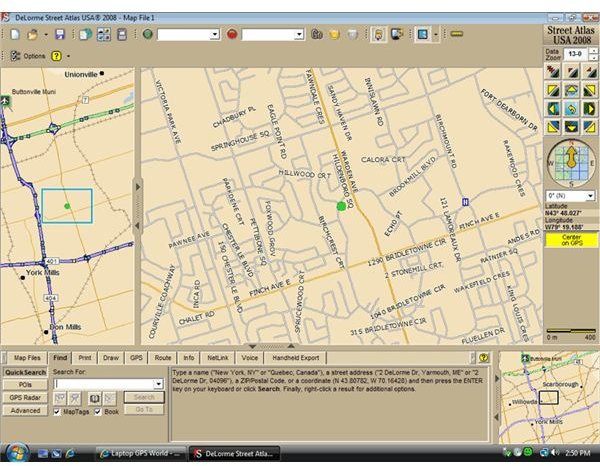
Task: Pan map east with right arrow button
Action: [589, 109]
